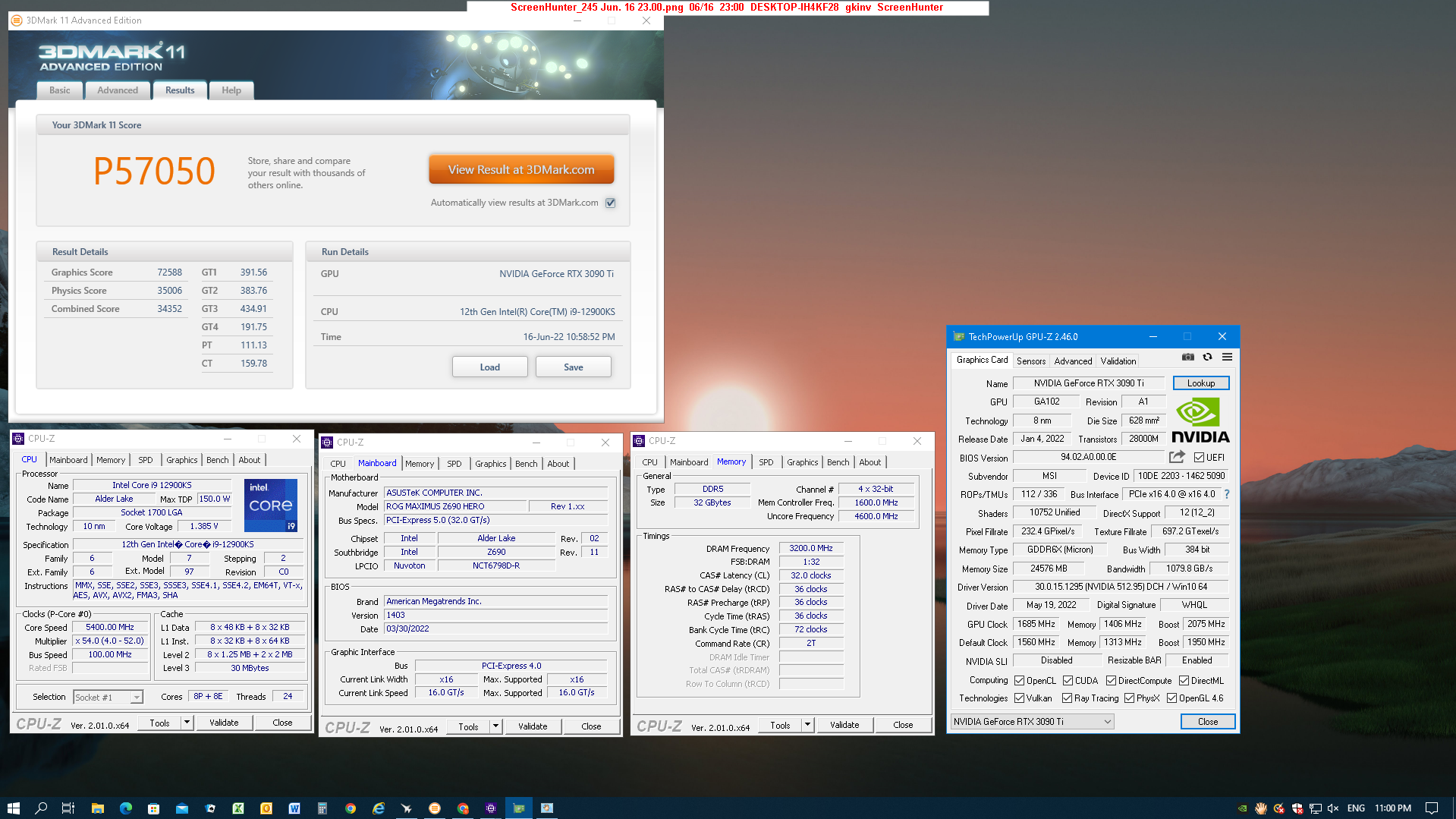This screenshot has width=1456, height=819.
Task: Switch to Advanced tab in 3DMark 11
Action: click(118, 90)
